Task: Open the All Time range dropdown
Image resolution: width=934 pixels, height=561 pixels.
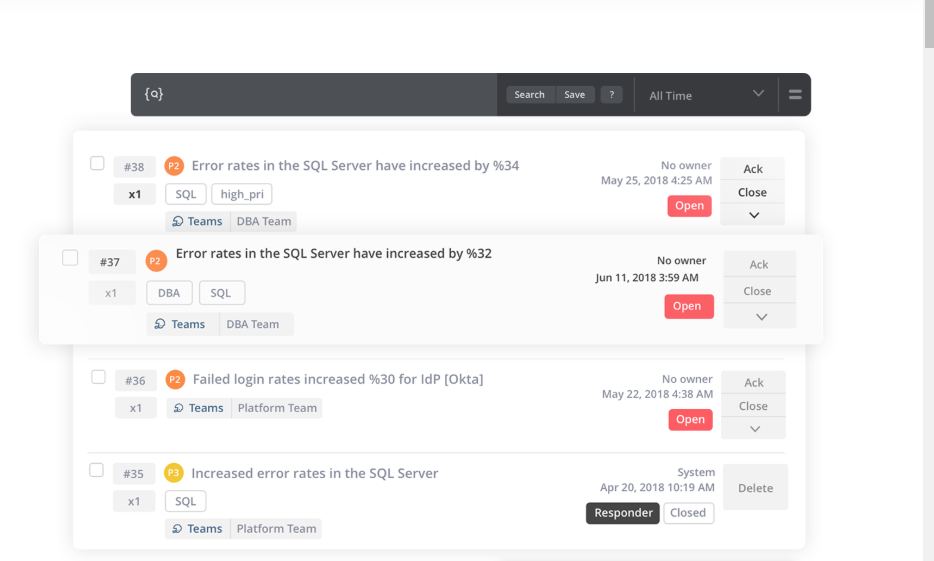Action: tap(706, 95)
